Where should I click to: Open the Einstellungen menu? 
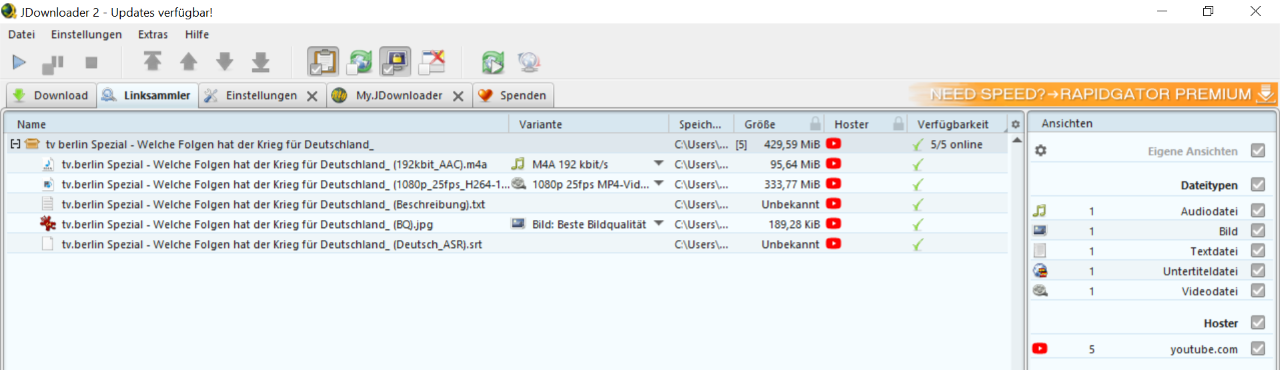(86, 34)
